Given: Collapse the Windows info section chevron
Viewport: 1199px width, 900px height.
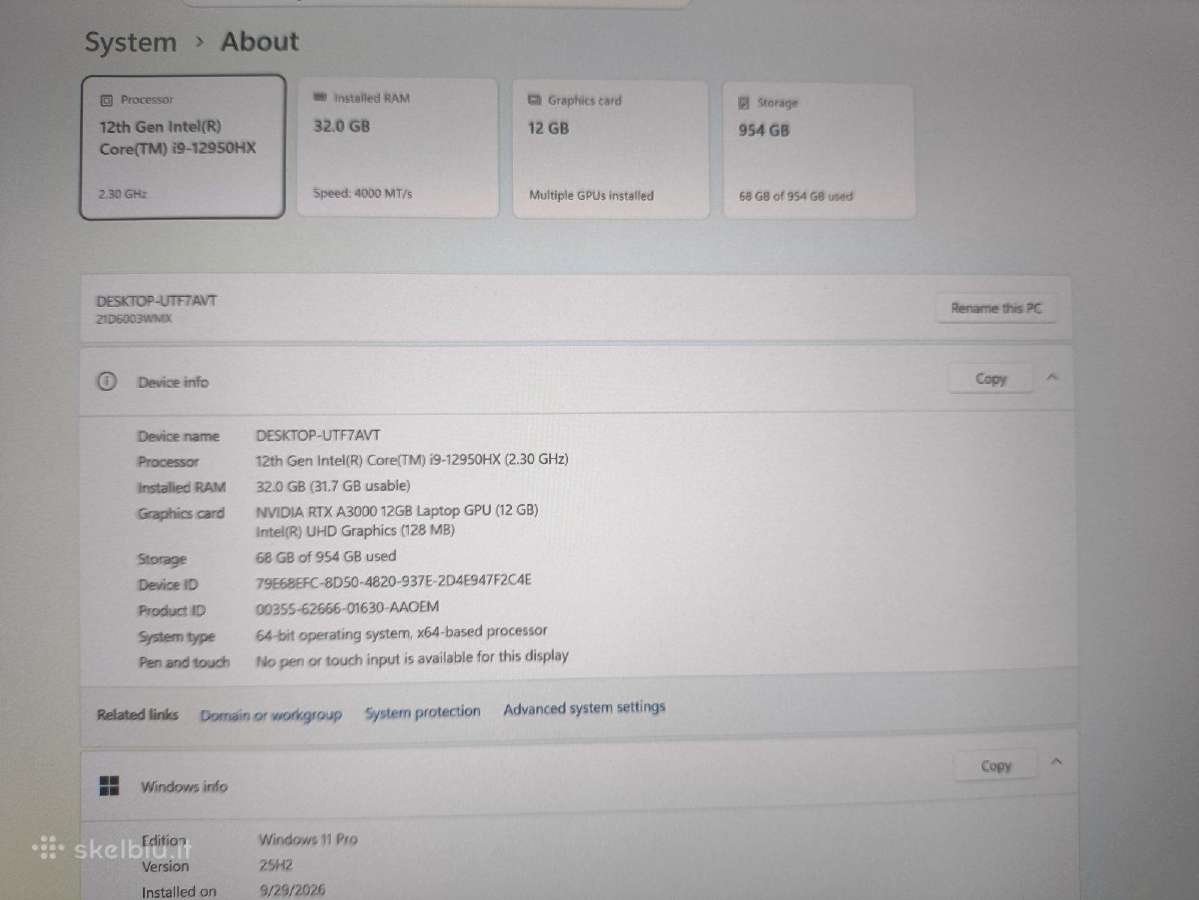Looking at the screenshot, I should point(1057,762).
